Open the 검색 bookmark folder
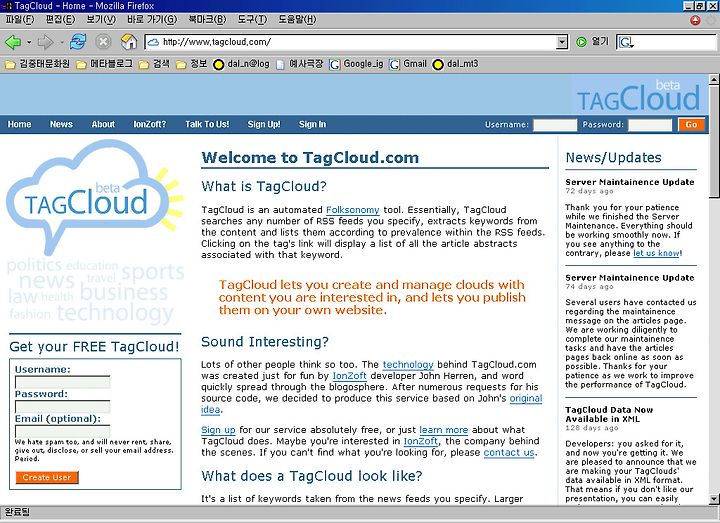The width and height of the screenshot is (720, 523). point(154,64)
